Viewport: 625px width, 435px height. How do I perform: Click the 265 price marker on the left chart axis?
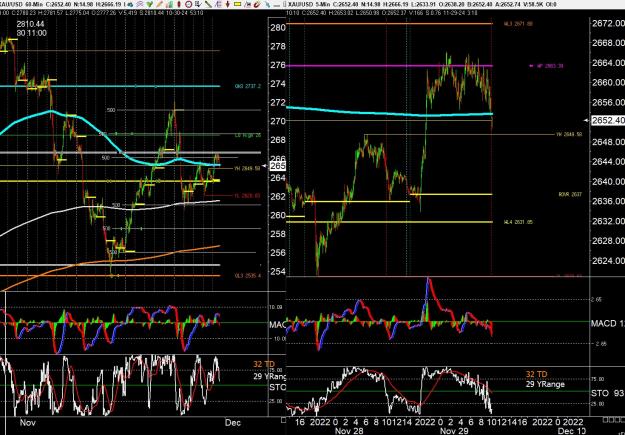(x=278, y=166)
